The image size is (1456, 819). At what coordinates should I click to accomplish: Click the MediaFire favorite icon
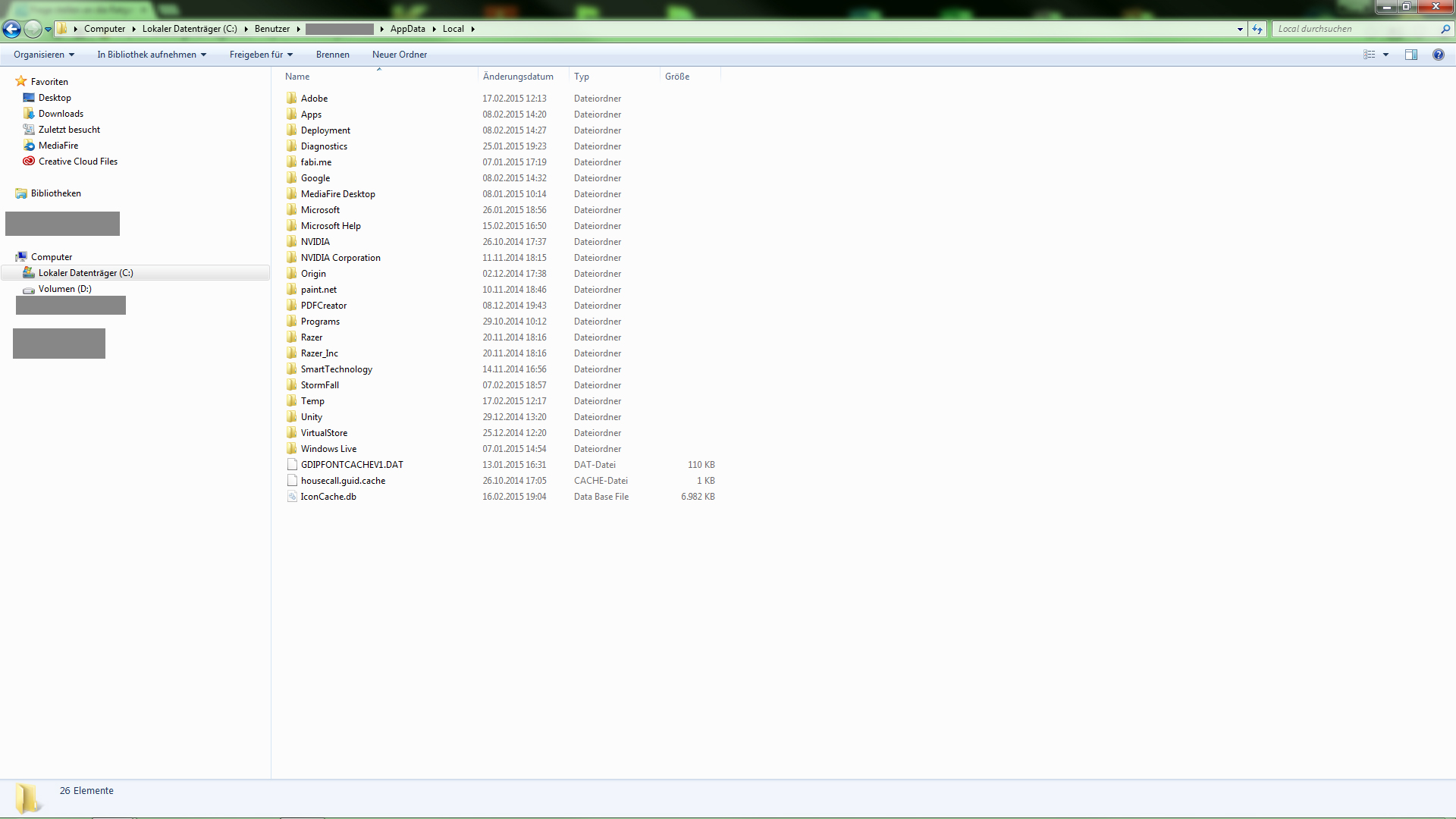tap(29, 146)
